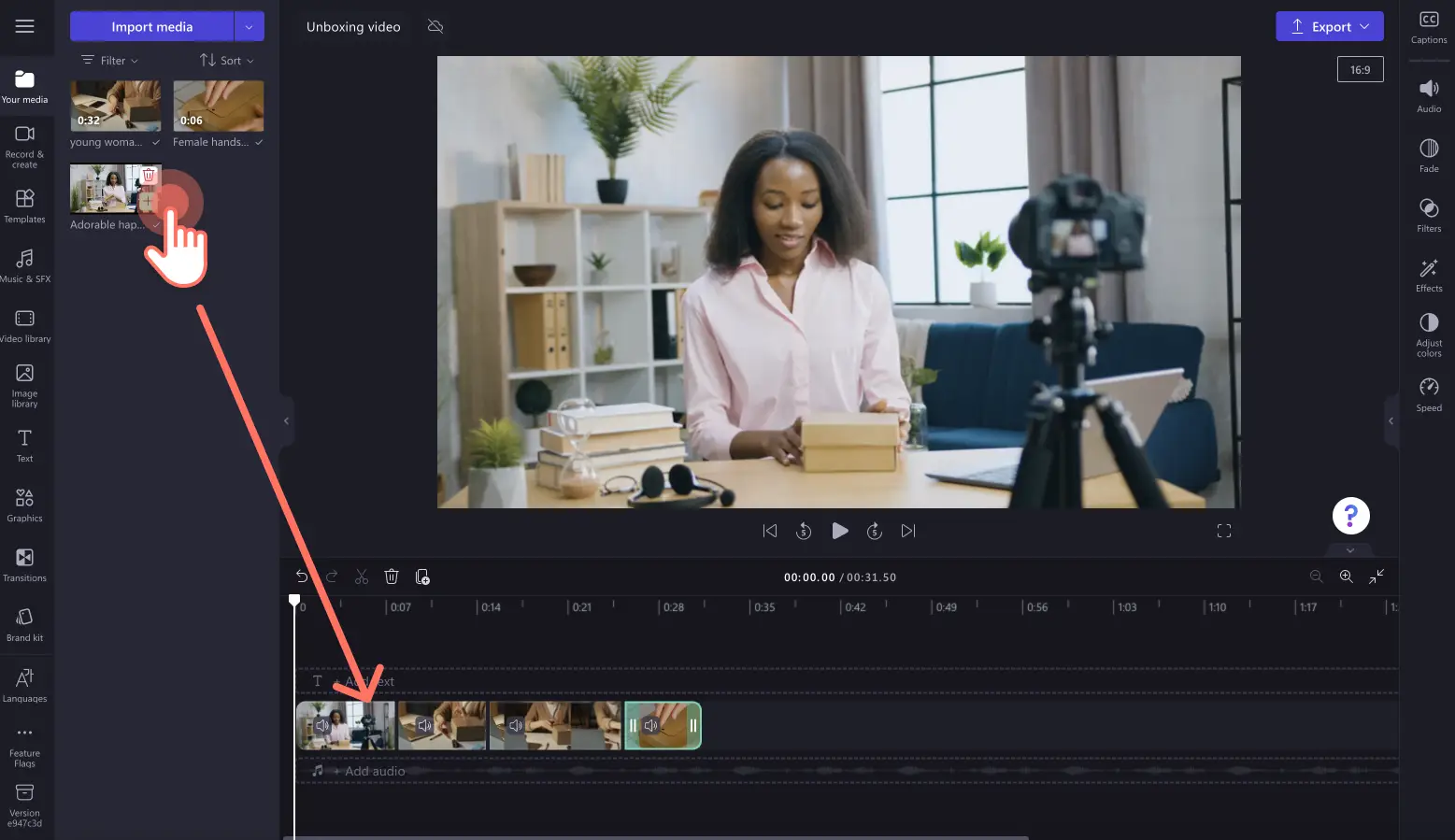Open the Transitions panel

pyautogui.click(x=25, y=565)
